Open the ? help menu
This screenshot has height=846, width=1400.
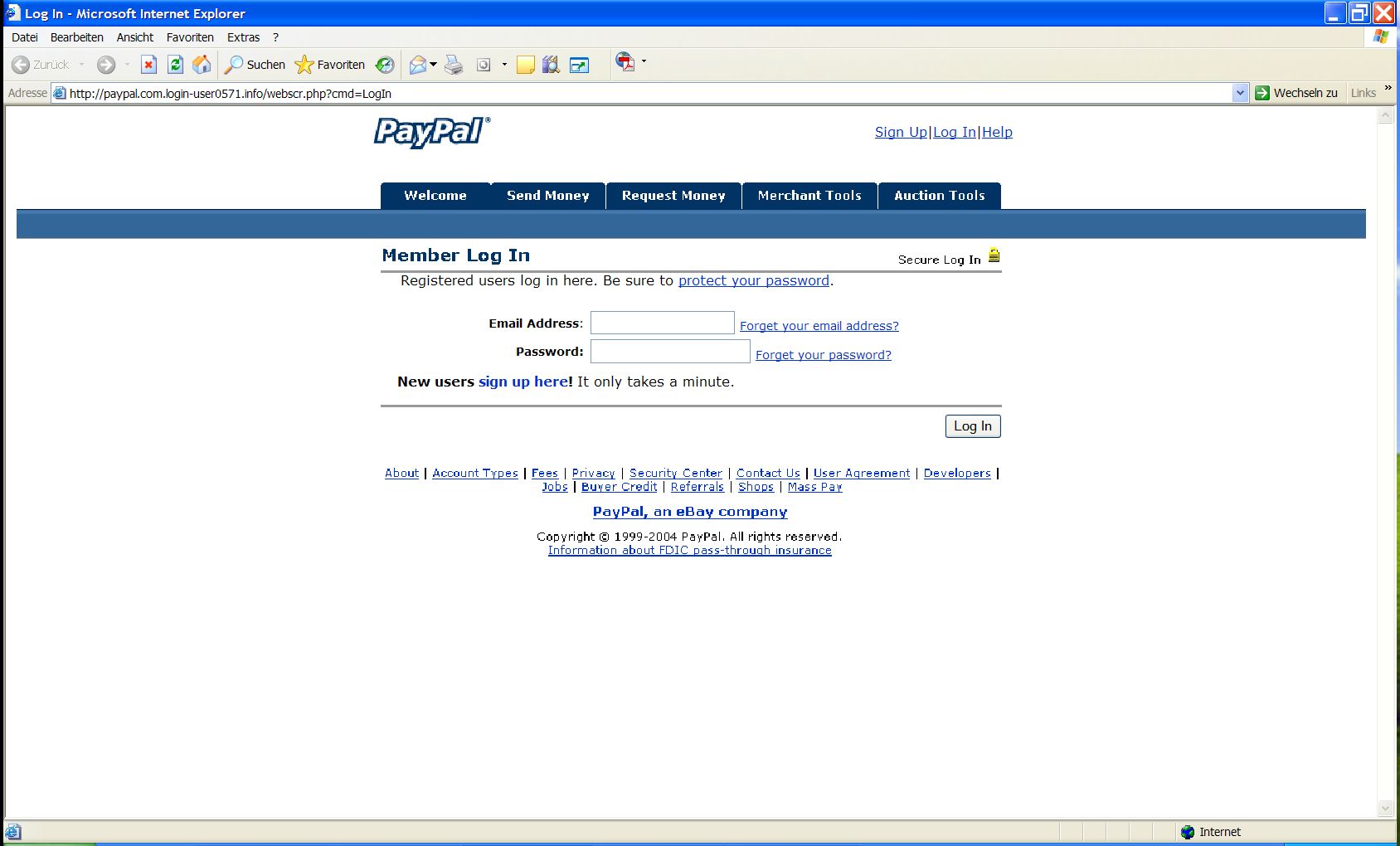[275, 37]
